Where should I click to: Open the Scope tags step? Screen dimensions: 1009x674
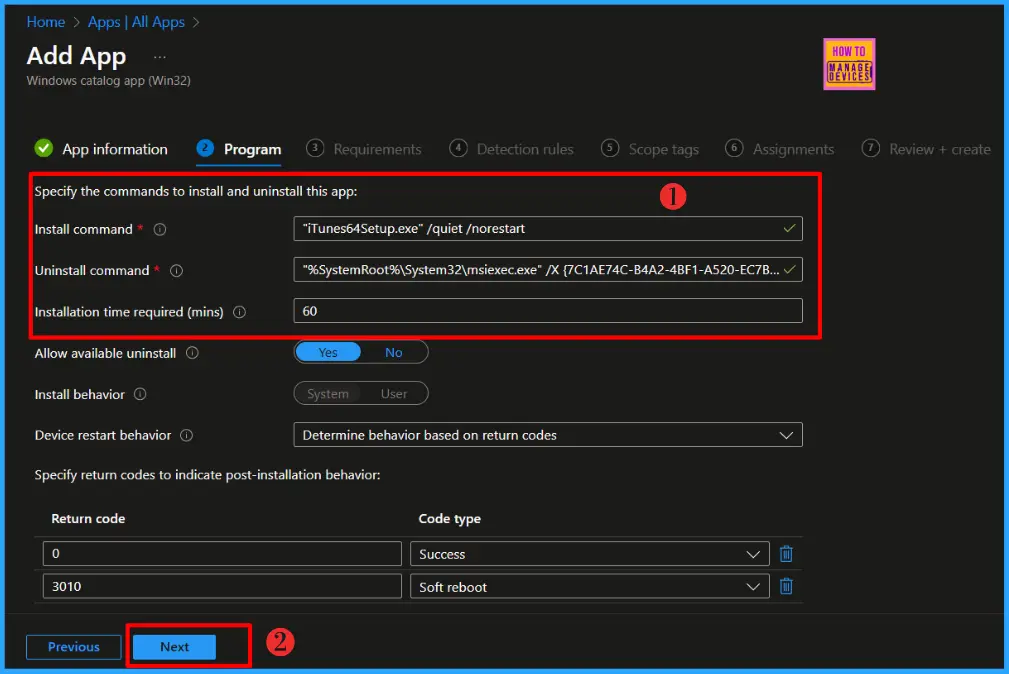650,149
